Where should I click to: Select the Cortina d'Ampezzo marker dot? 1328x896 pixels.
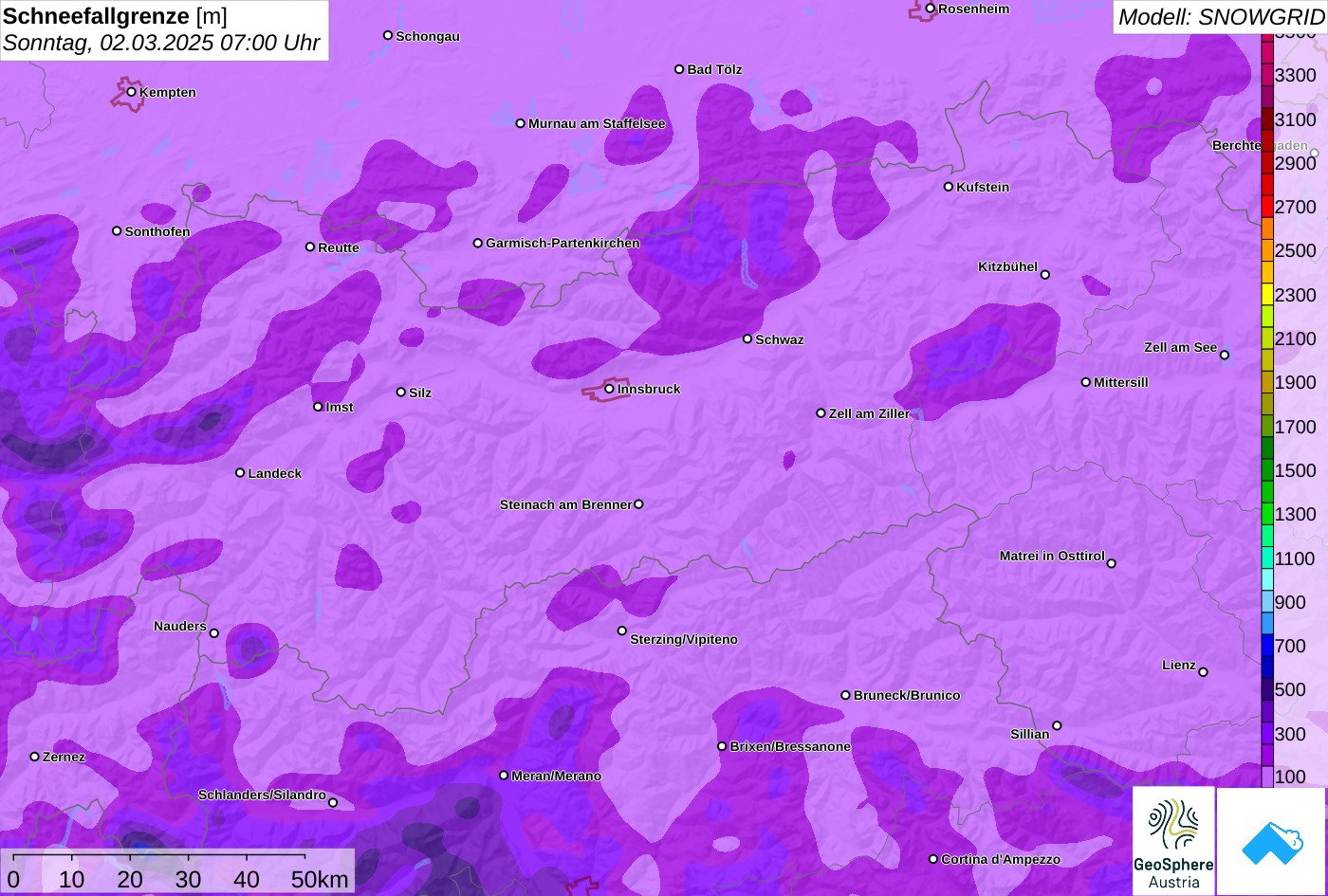click(933, 859)
